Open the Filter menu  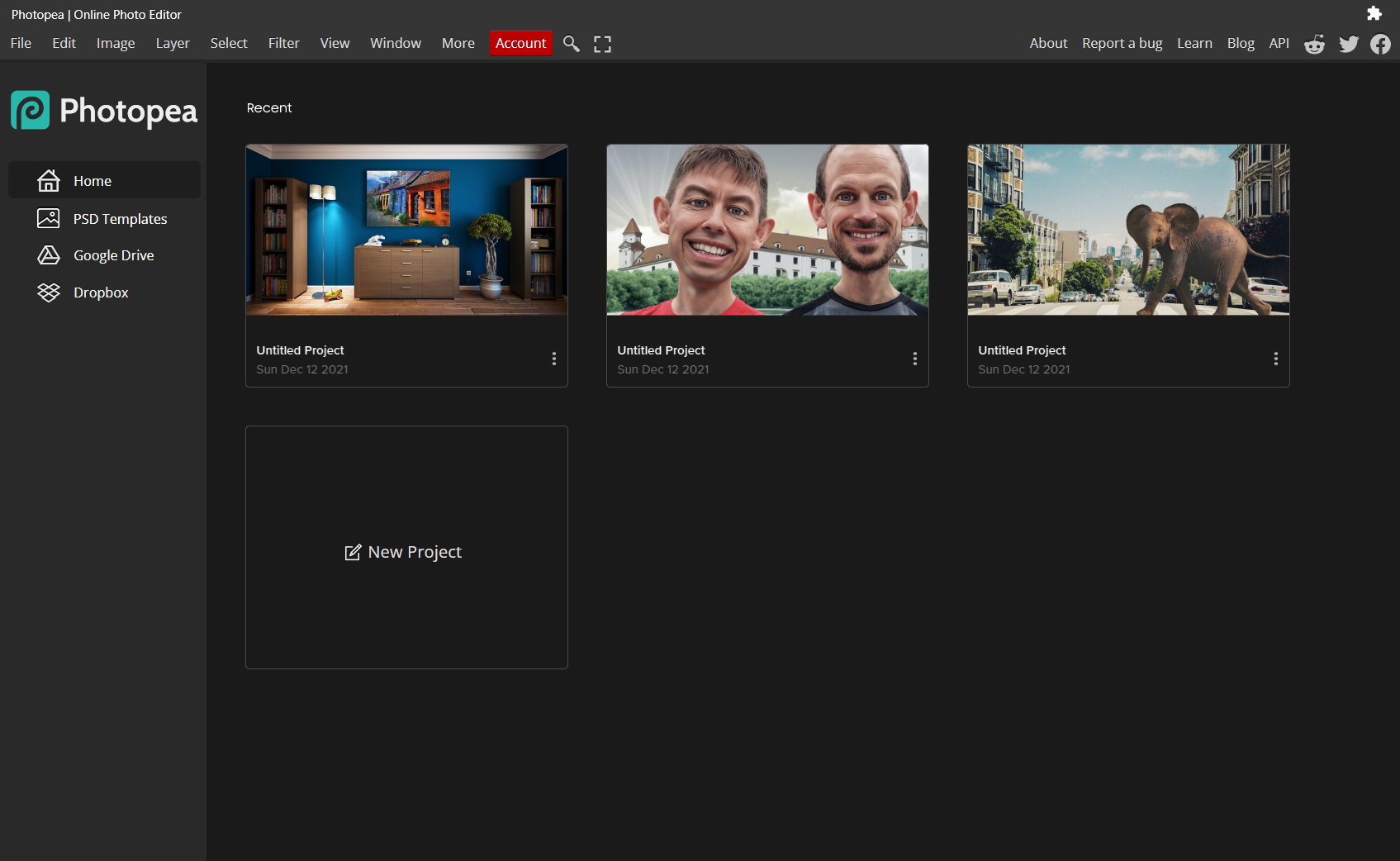click(283, 43)
